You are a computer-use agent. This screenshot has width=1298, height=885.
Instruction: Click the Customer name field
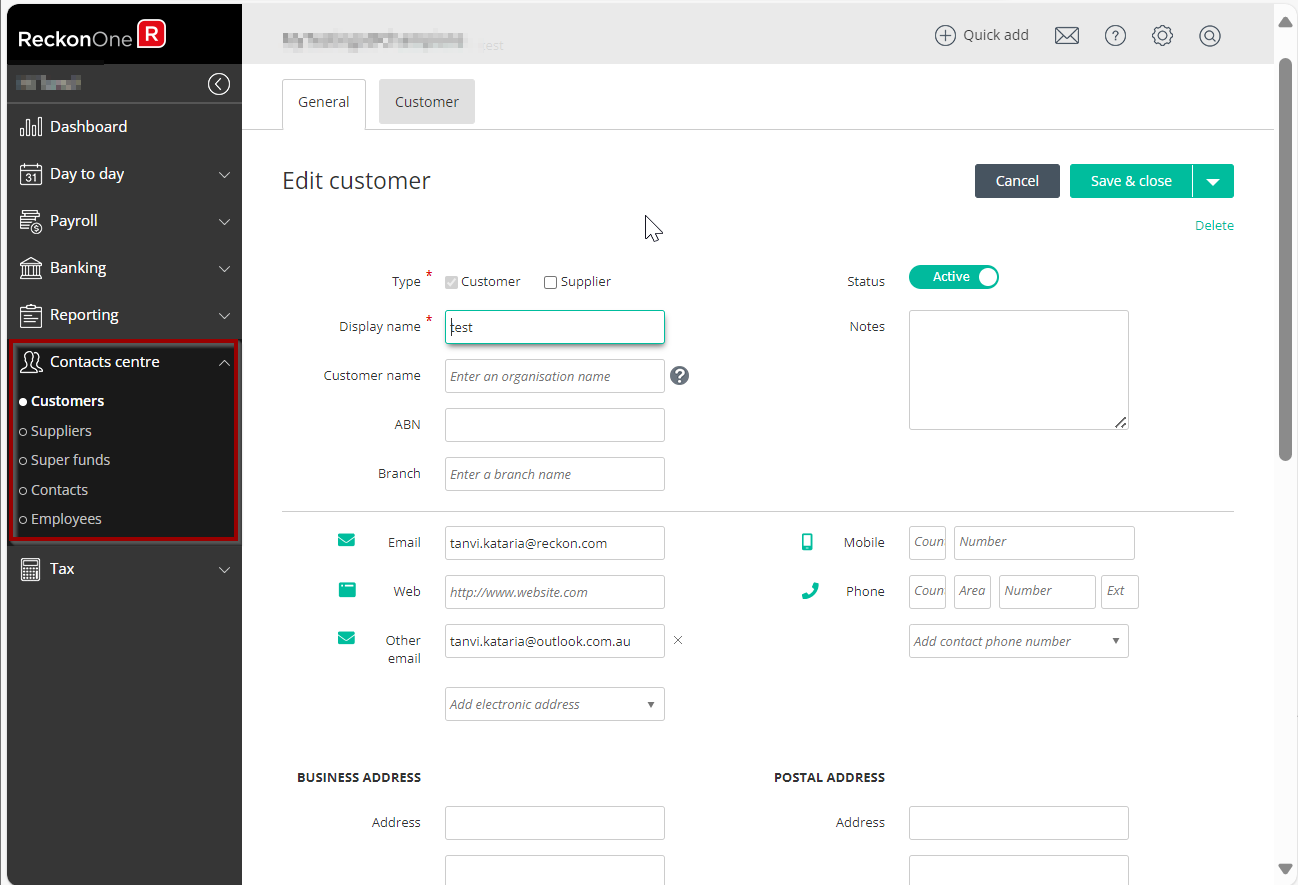[x=555, y=376]
